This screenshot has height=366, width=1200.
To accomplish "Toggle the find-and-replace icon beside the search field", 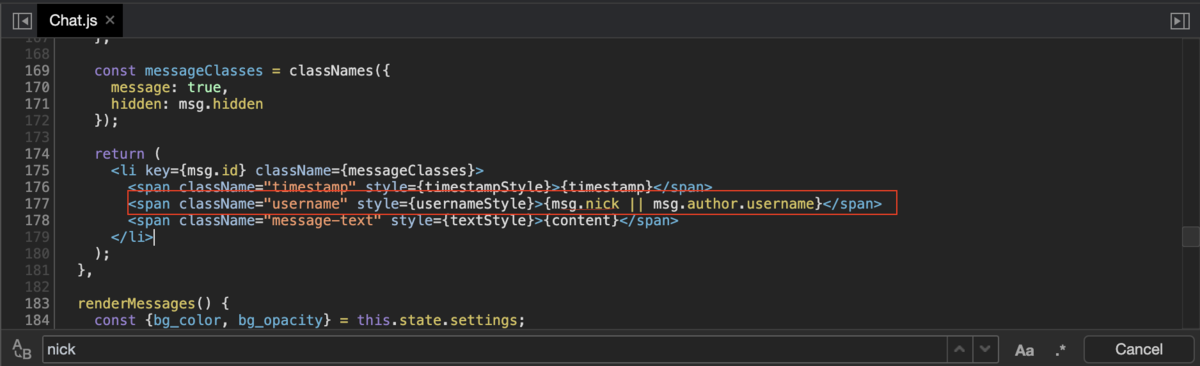I will point(21,349).
